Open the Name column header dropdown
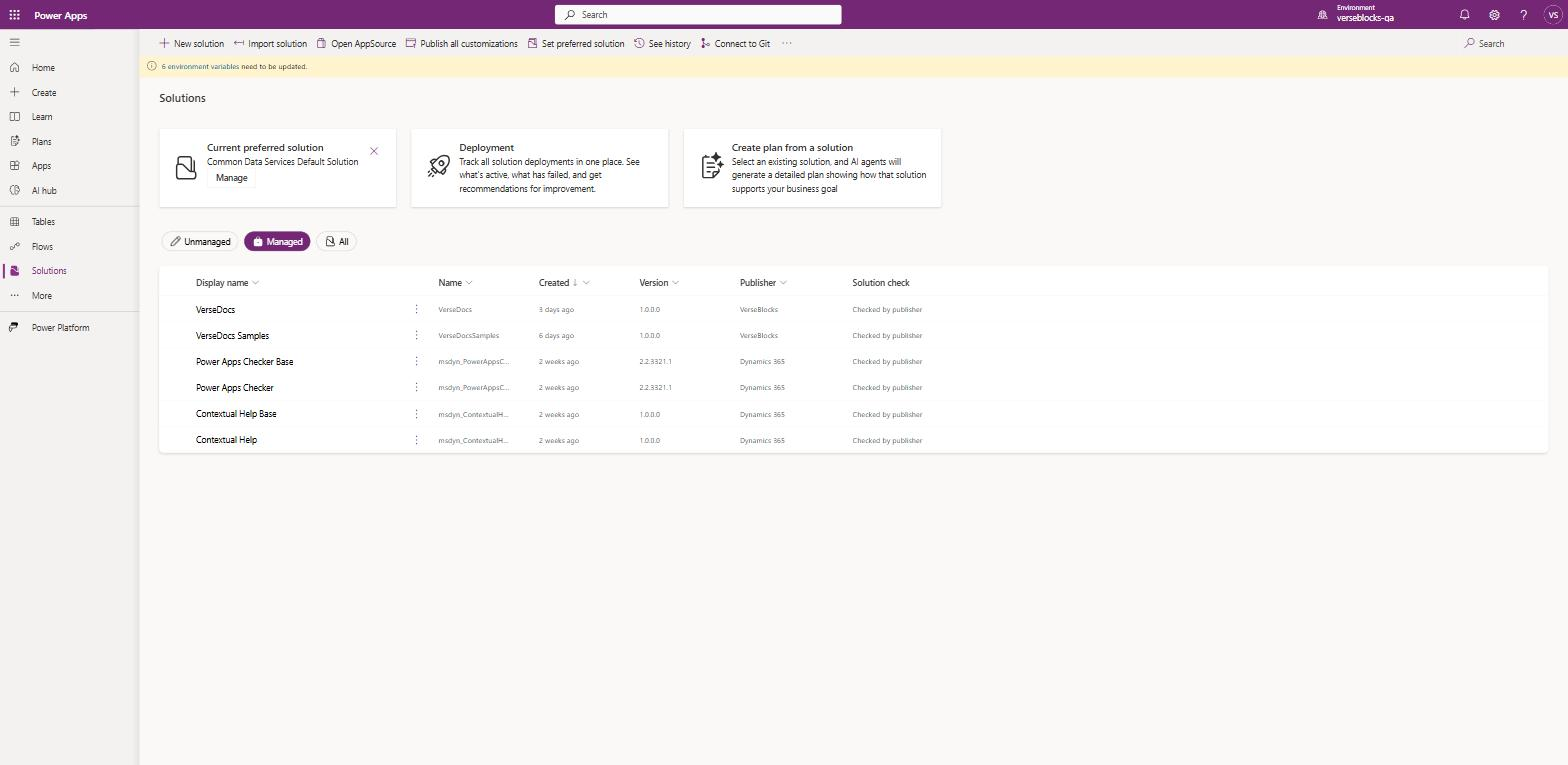 tap(455, 283)
